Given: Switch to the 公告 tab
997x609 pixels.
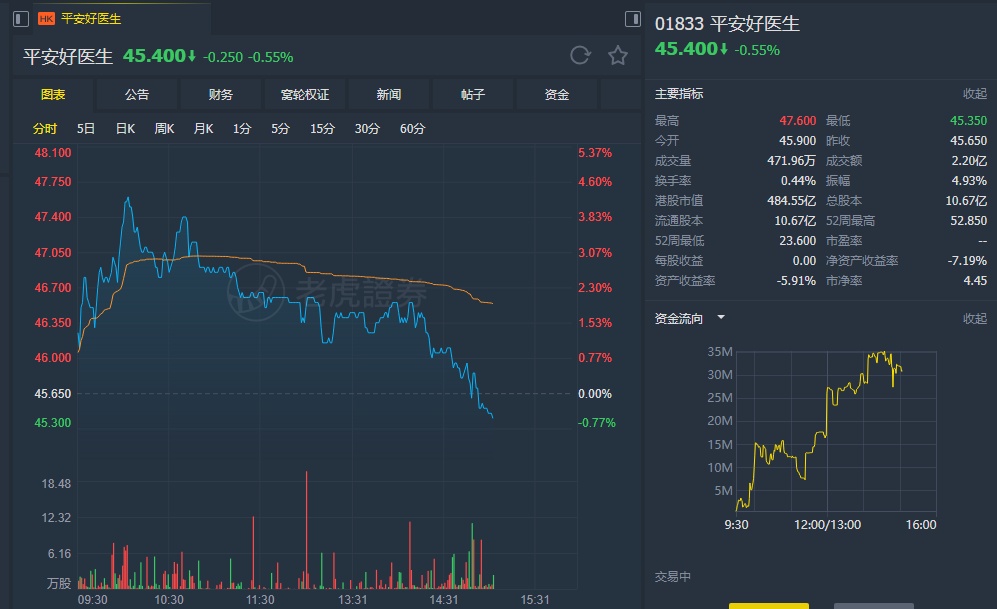Looking at the screenshot, I should 137,95.
